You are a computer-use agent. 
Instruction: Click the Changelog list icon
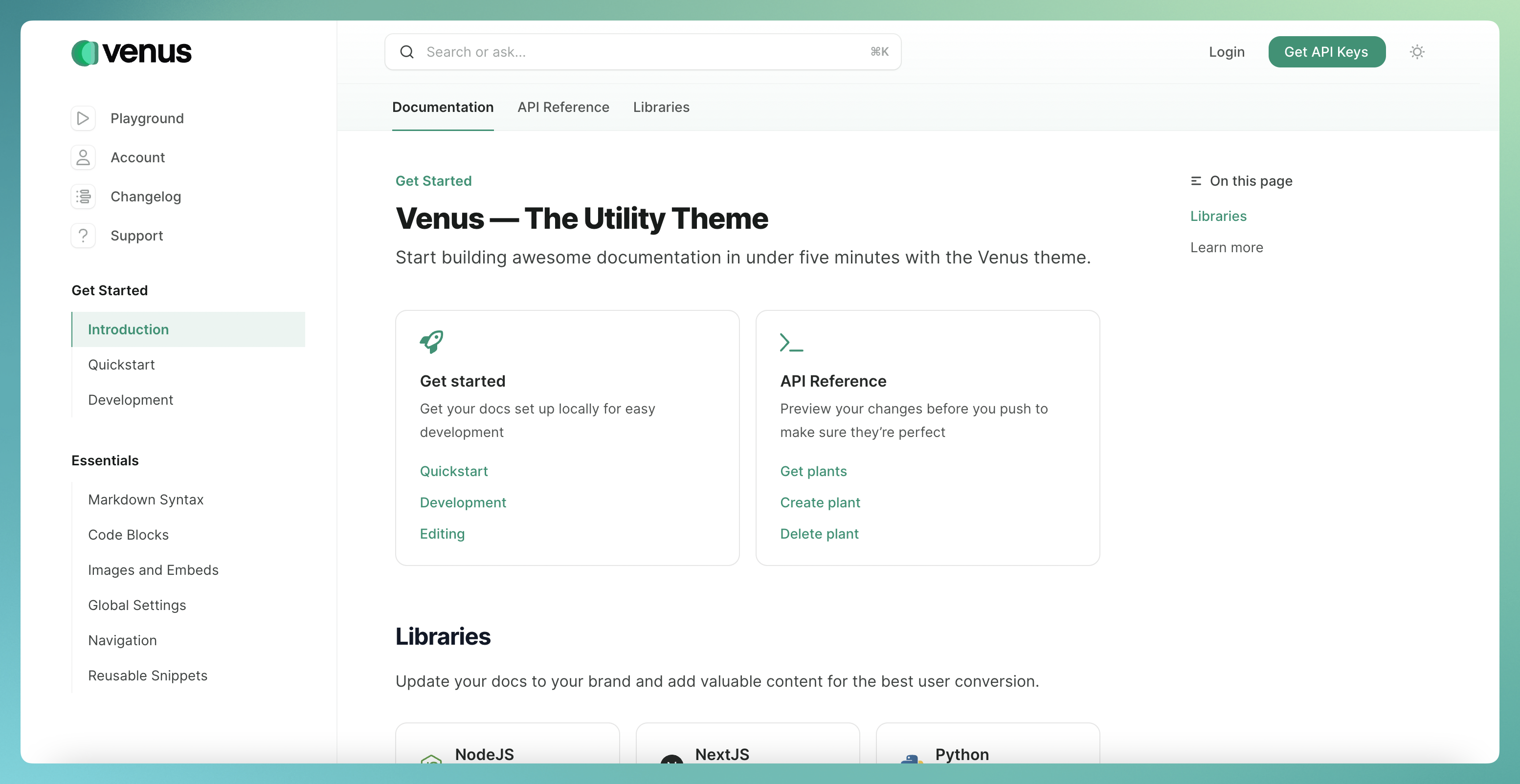tap(83, 196)
